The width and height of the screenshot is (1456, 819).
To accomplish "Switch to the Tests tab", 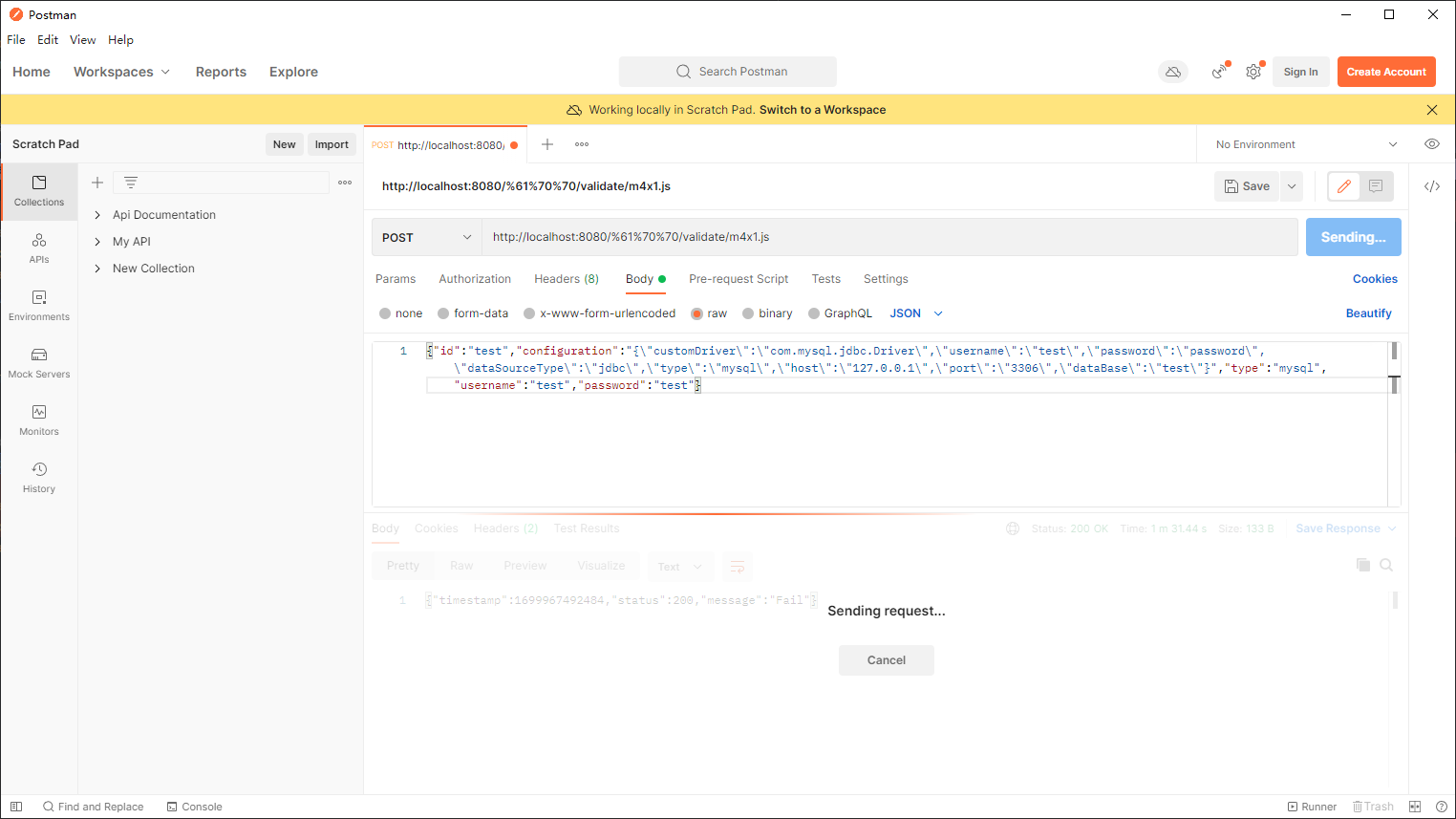I will point(826,279).
